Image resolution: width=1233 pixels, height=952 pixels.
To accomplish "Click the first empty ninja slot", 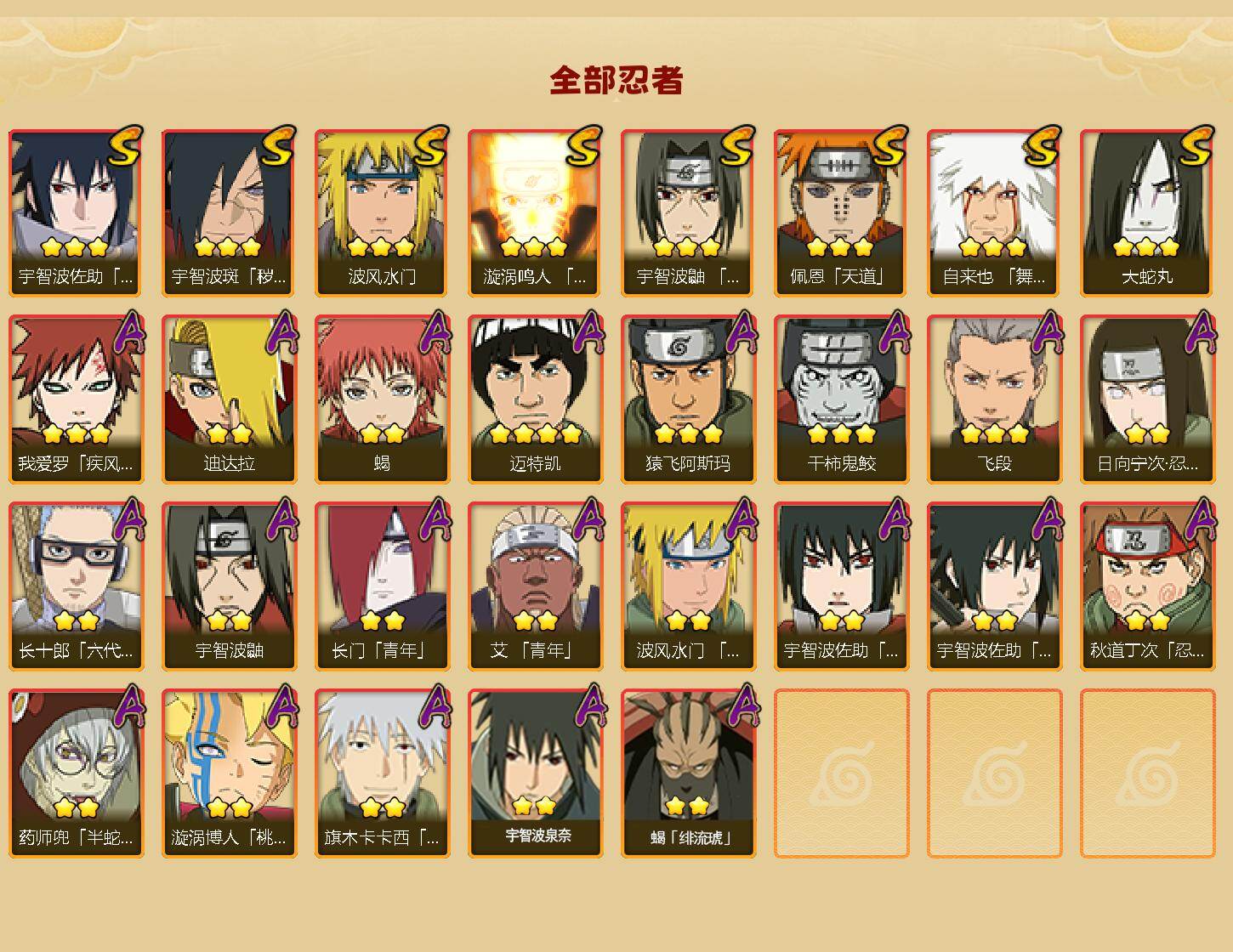I will click(841, 773).
